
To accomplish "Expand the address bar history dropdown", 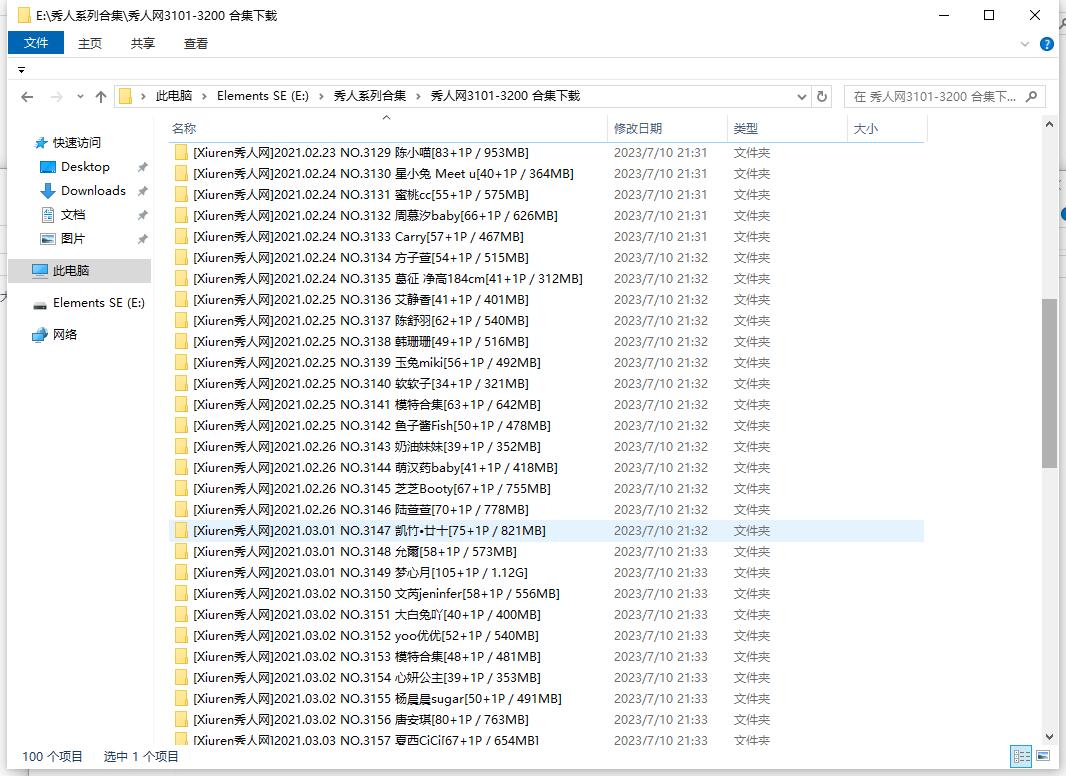I will tap(802, 97).
